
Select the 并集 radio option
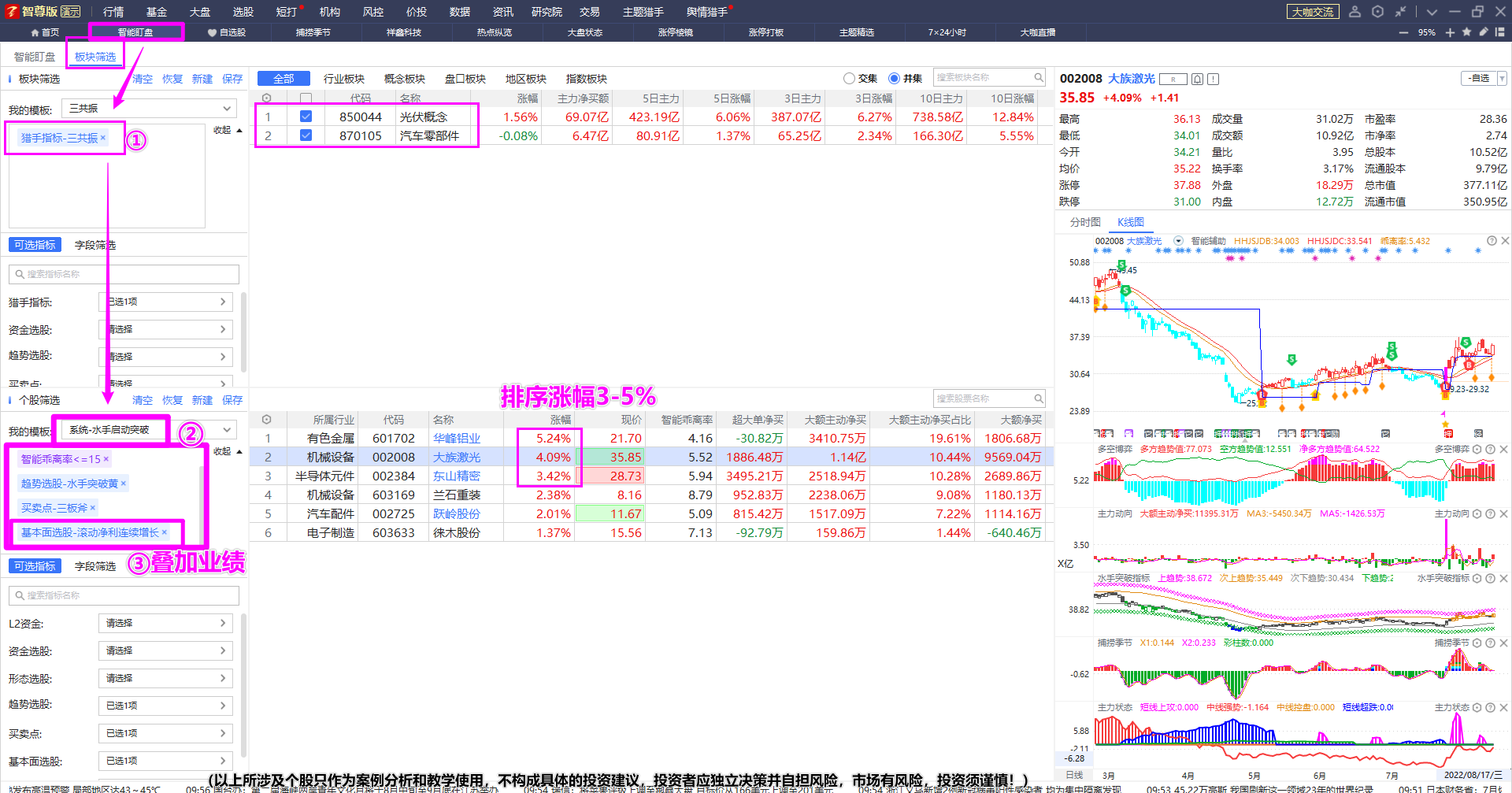pyautogui.click(x=894, y=79)
